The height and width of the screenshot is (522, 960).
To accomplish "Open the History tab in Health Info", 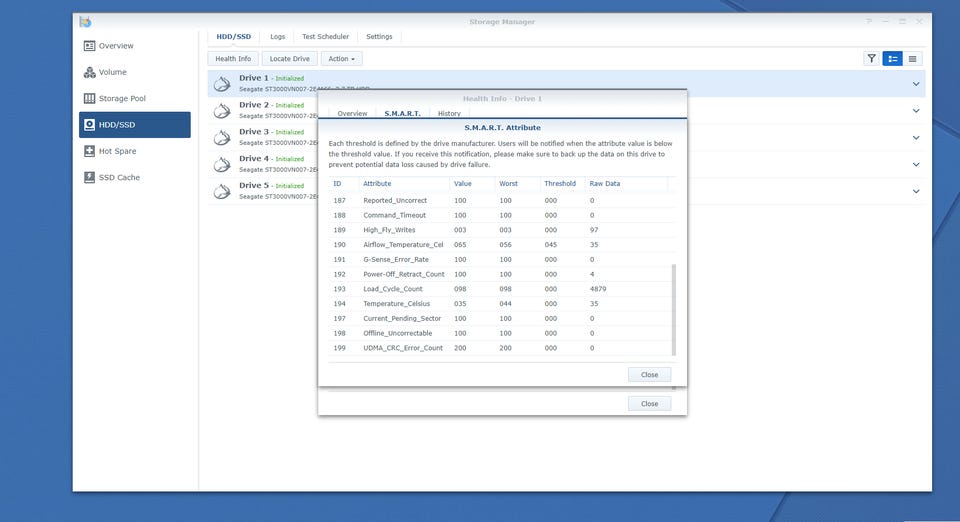I will pyautogui.click(x=449, y=114).
